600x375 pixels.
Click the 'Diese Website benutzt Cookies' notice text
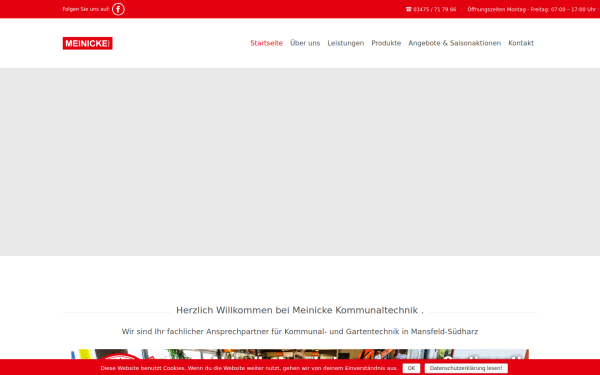249,368
